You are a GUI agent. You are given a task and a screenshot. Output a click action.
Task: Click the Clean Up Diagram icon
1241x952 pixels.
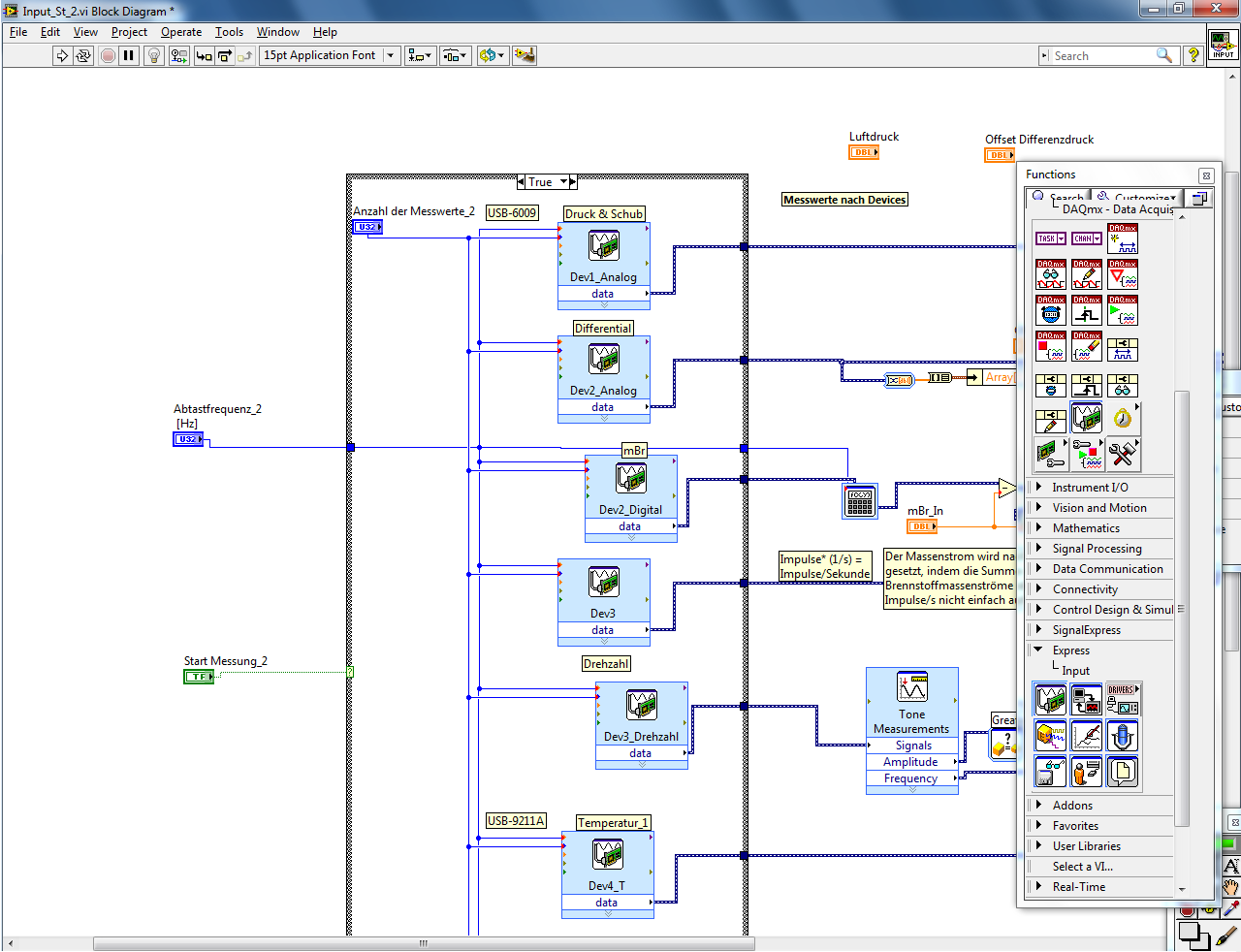[525, 56]
